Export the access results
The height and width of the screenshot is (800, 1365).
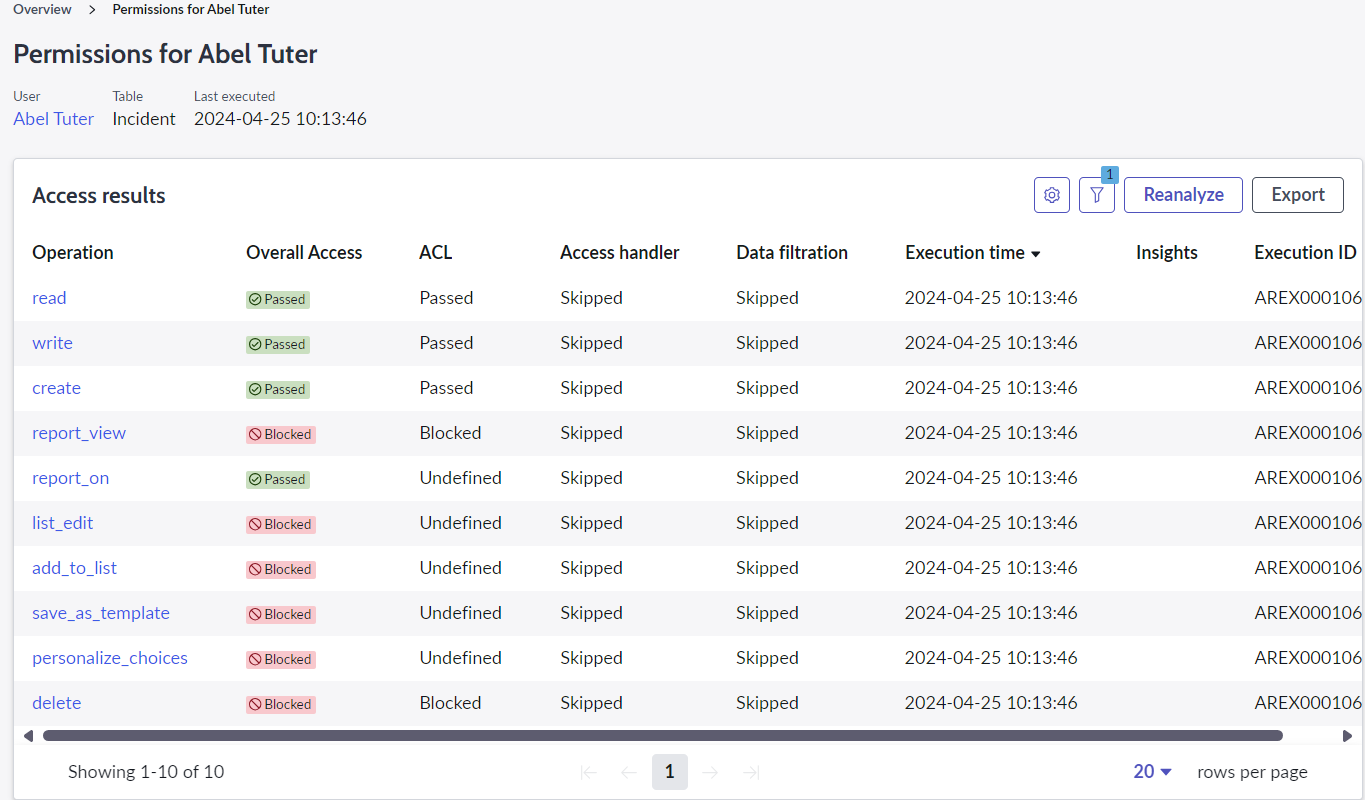(x=1297, y=195)
